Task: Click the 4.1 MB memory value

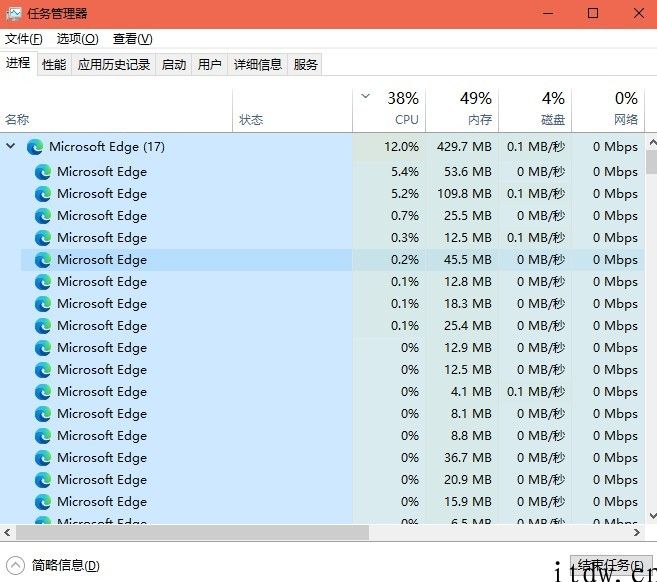Action: point(471,392)
